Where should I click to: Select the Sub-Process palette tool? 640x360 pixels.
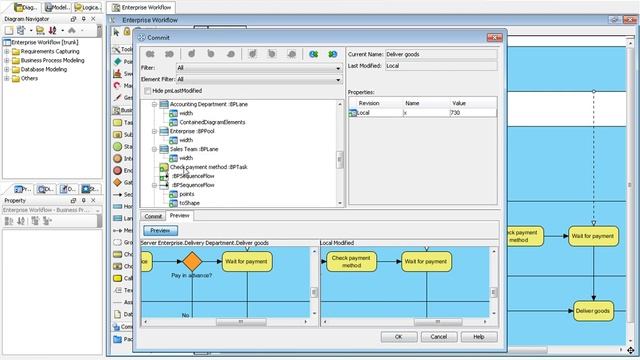pos(118,134)
